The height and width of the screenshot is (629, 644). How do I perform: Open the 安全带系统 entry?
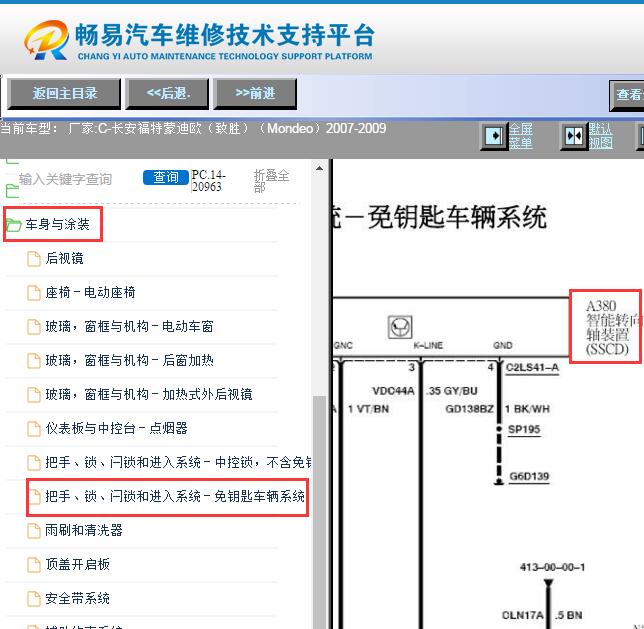pos(77,599)
